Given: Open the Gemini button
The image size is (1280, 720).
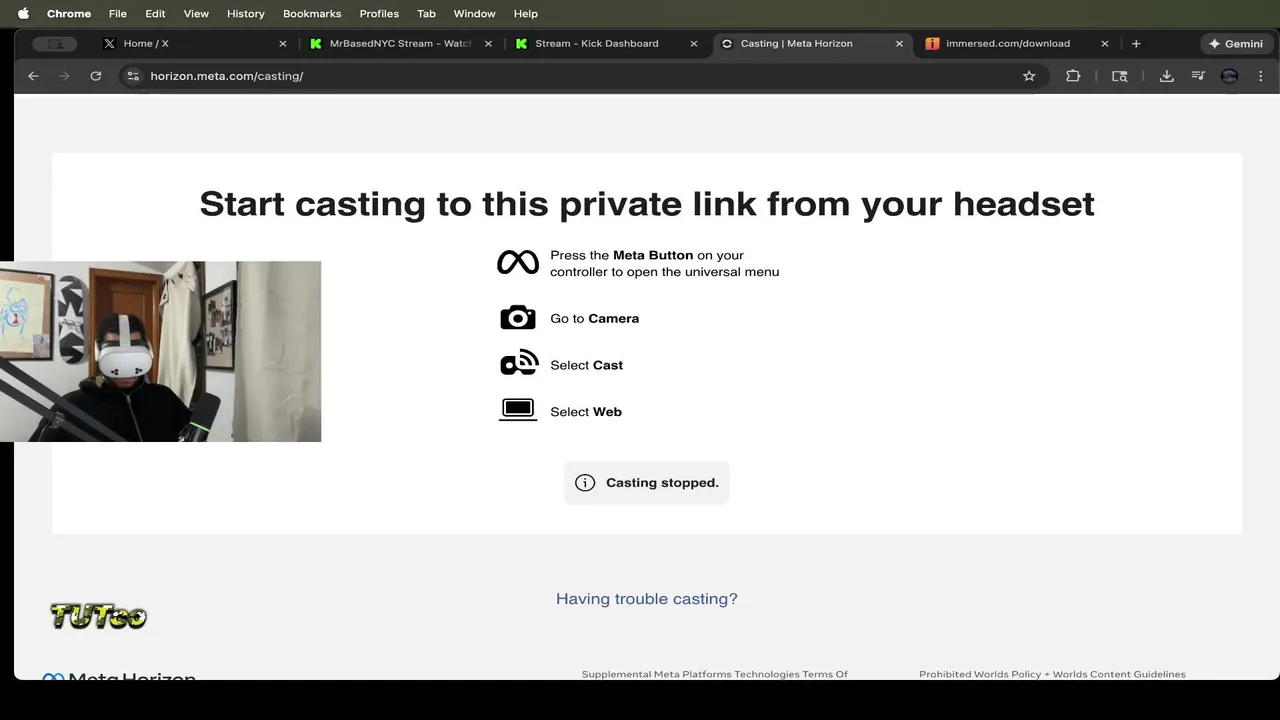Looking at the screenshot, I should coord(1236,44).
